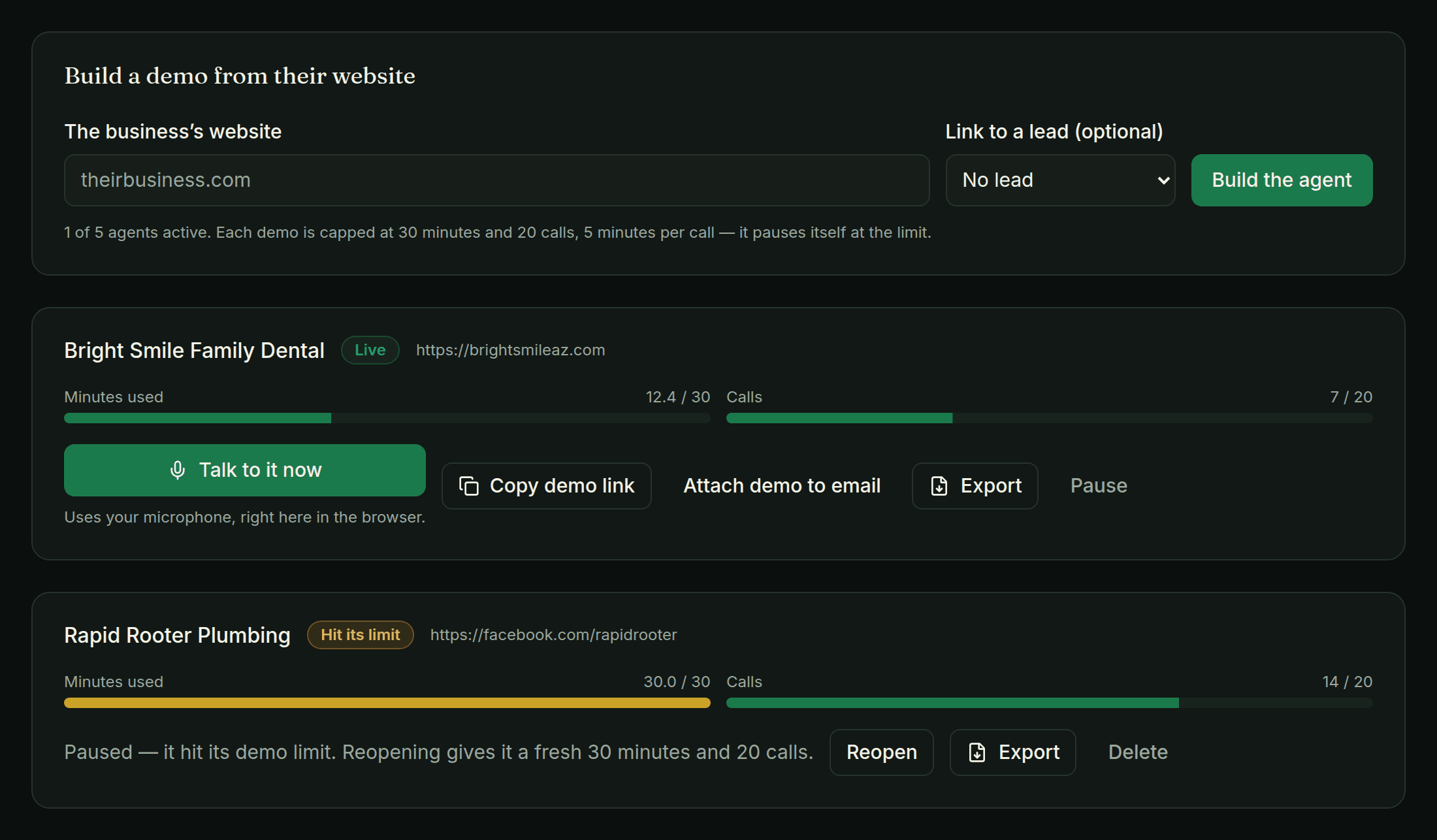Image resolution: width=1437 pixels, height=840 pixels.
Task: Click The business's website label
Action: pyautogui.click(x=173, y=132)
